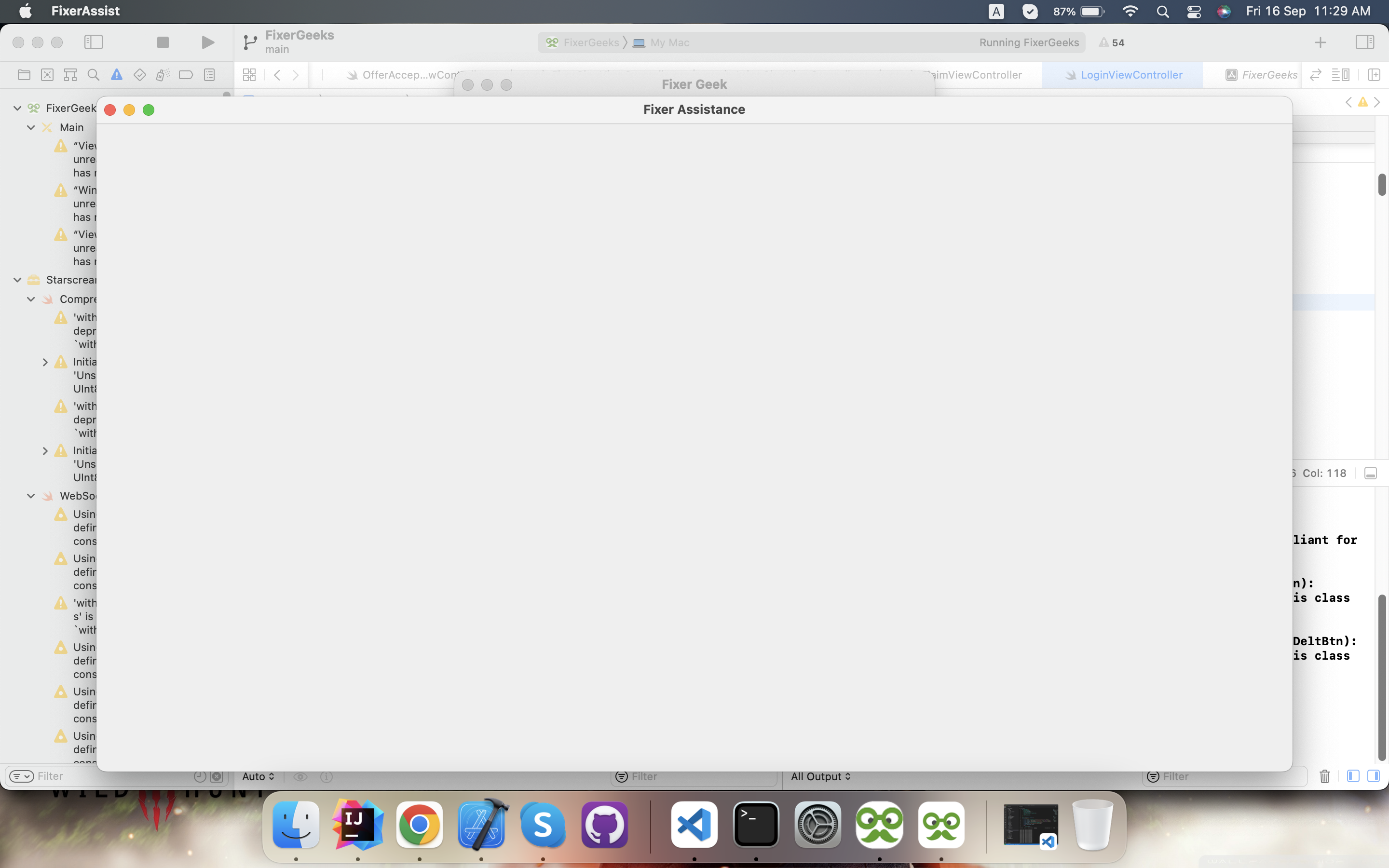Show Quick Look eye icon in debug bar
The width and height of the screenshot is (1389, 868).
pos(301,776)
